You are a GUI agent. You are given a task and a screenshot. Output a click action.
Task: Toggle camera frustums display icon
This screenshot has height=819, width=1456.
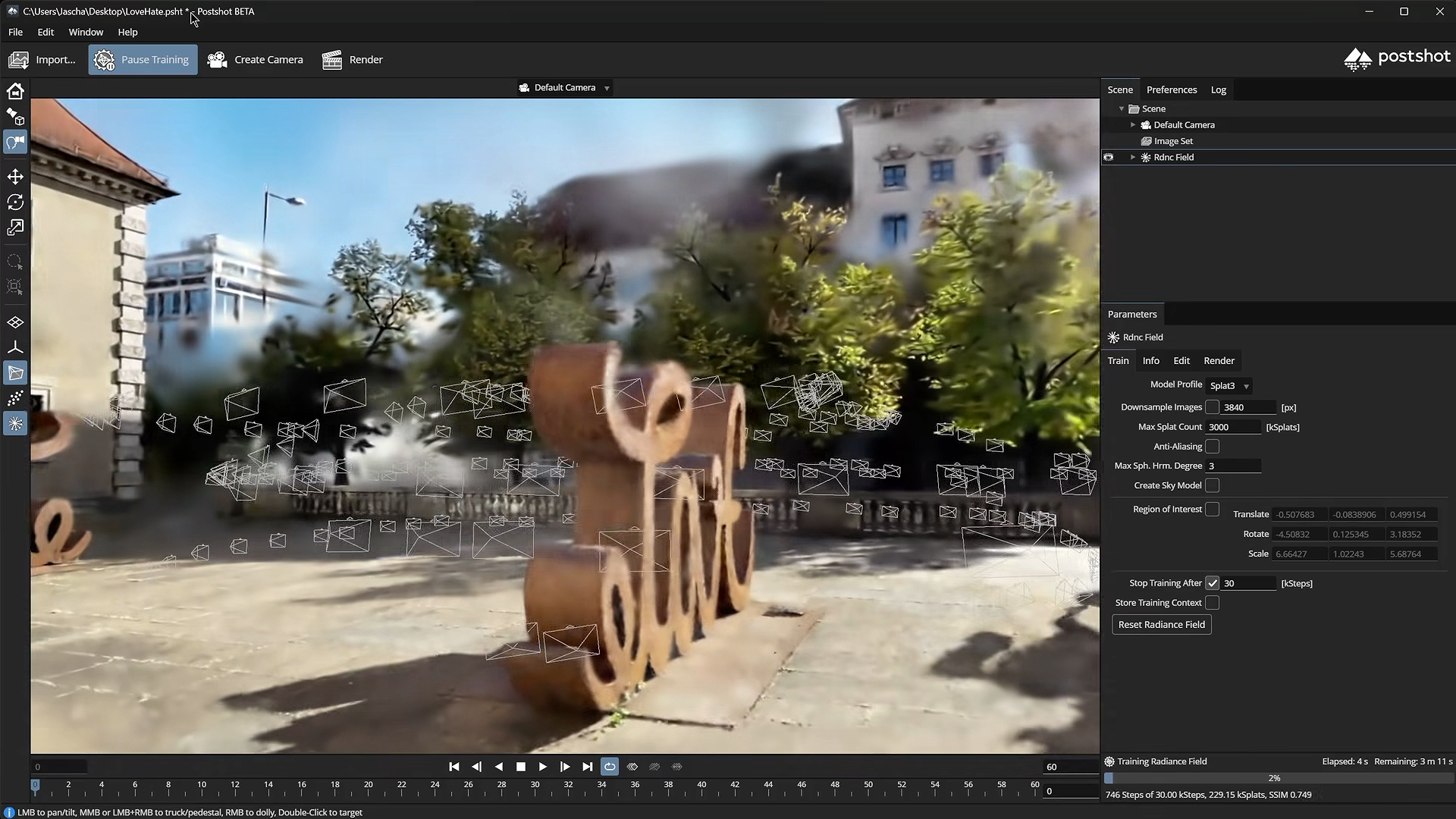coord(15,372)
